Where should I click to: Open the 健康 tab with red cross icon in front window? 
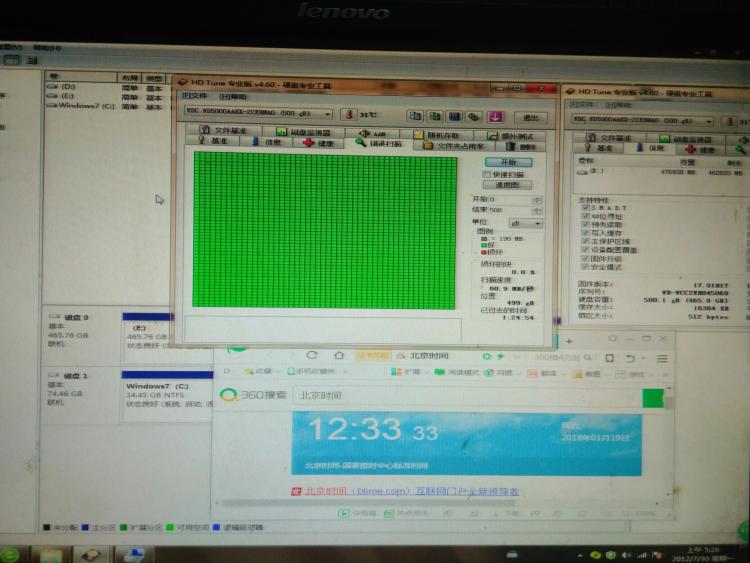coord(319,143)
